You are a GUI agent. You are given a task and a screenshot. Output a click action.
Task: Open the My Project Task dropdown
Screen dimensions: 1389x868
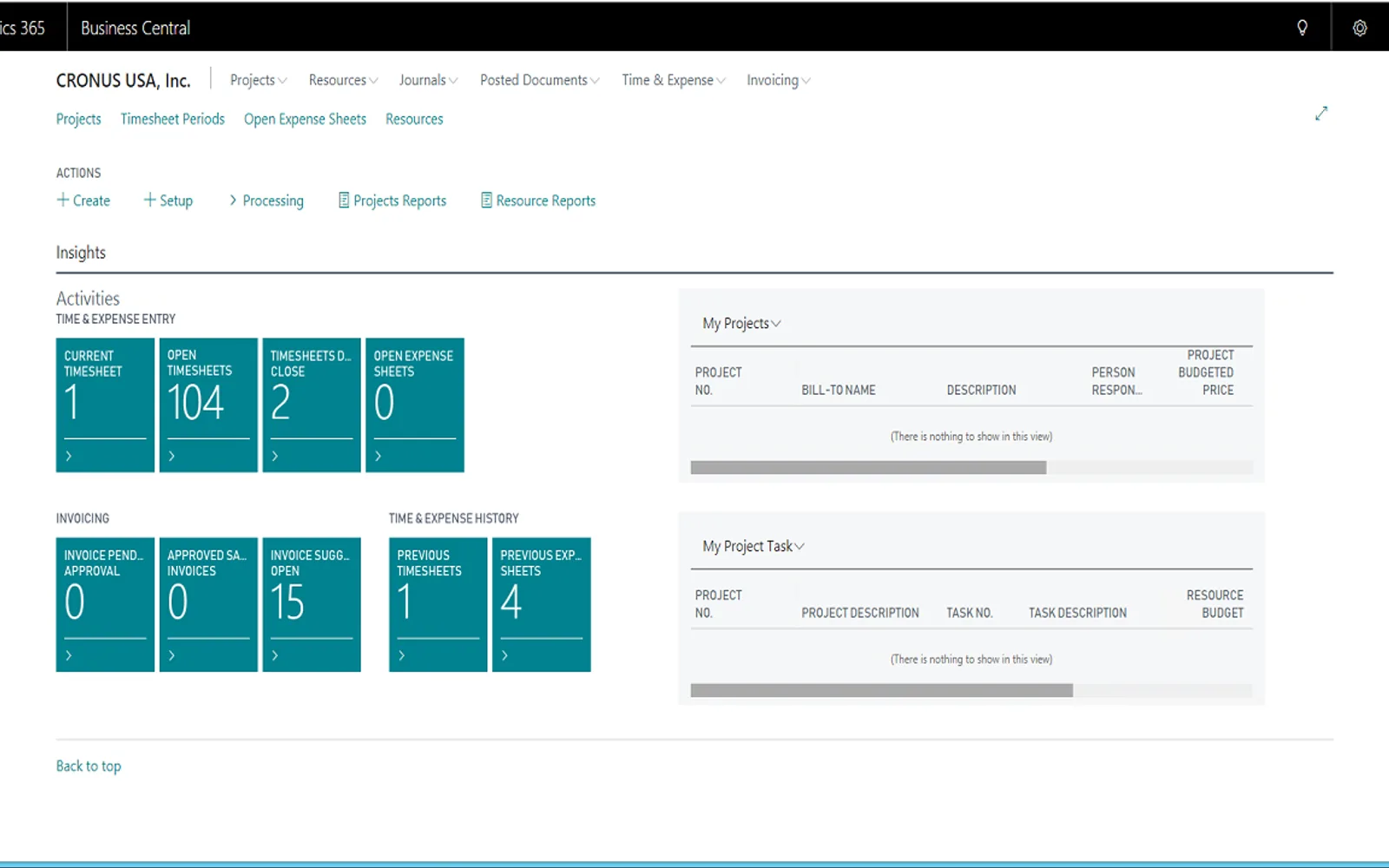[754, 546]
